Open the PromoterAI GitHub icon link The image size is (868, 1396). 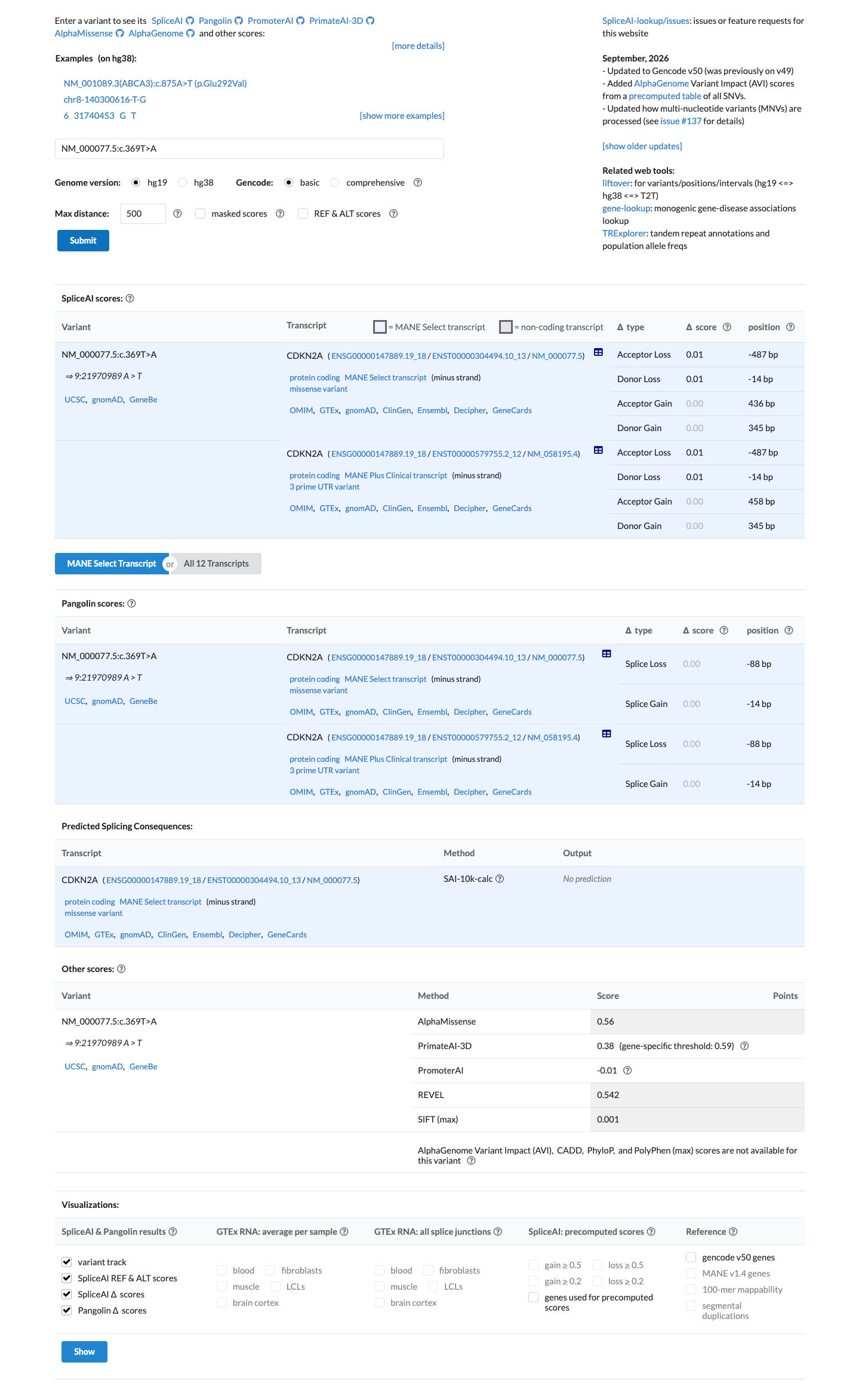(x=300, y=21)
